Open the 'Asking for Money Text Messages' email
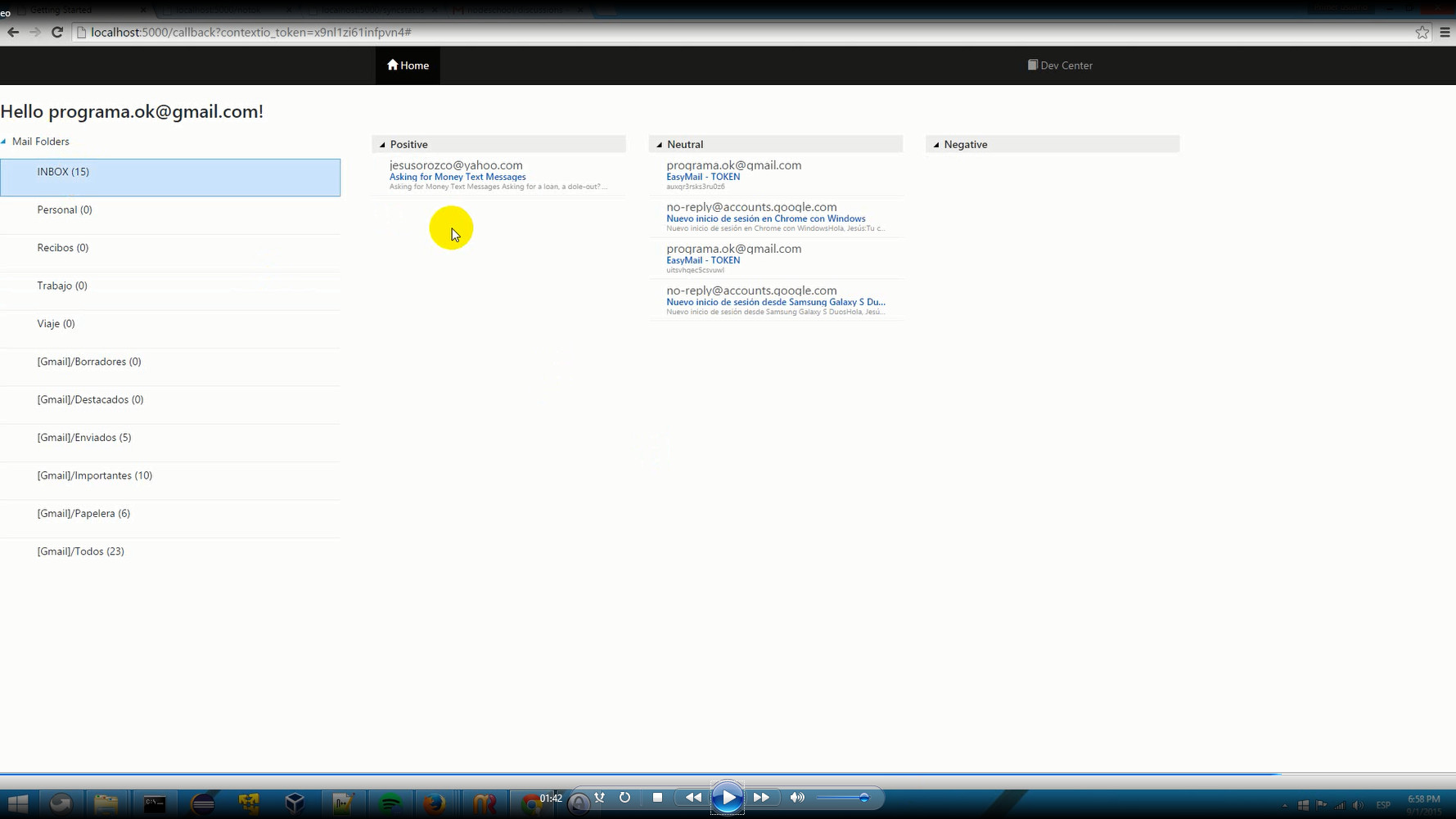Screen dimensions: 1456x819 (457, 177)
